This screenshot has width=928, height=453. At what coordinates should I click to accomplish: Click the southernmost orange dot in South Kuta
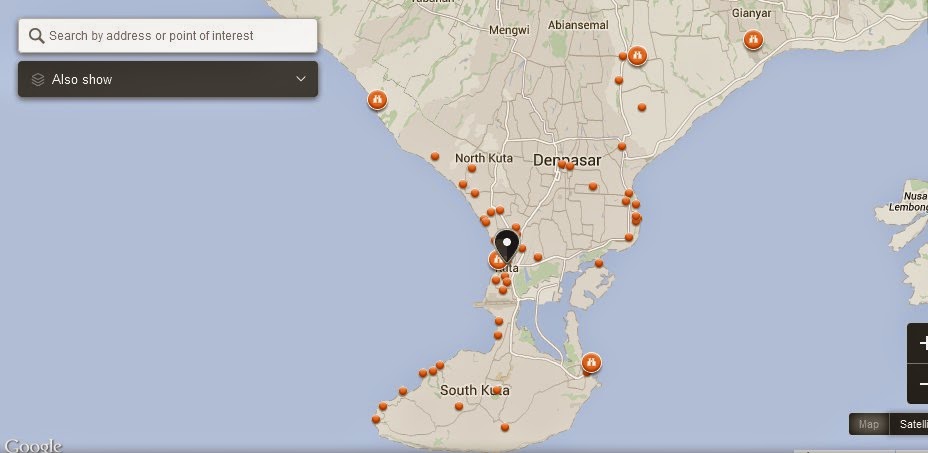504,427
